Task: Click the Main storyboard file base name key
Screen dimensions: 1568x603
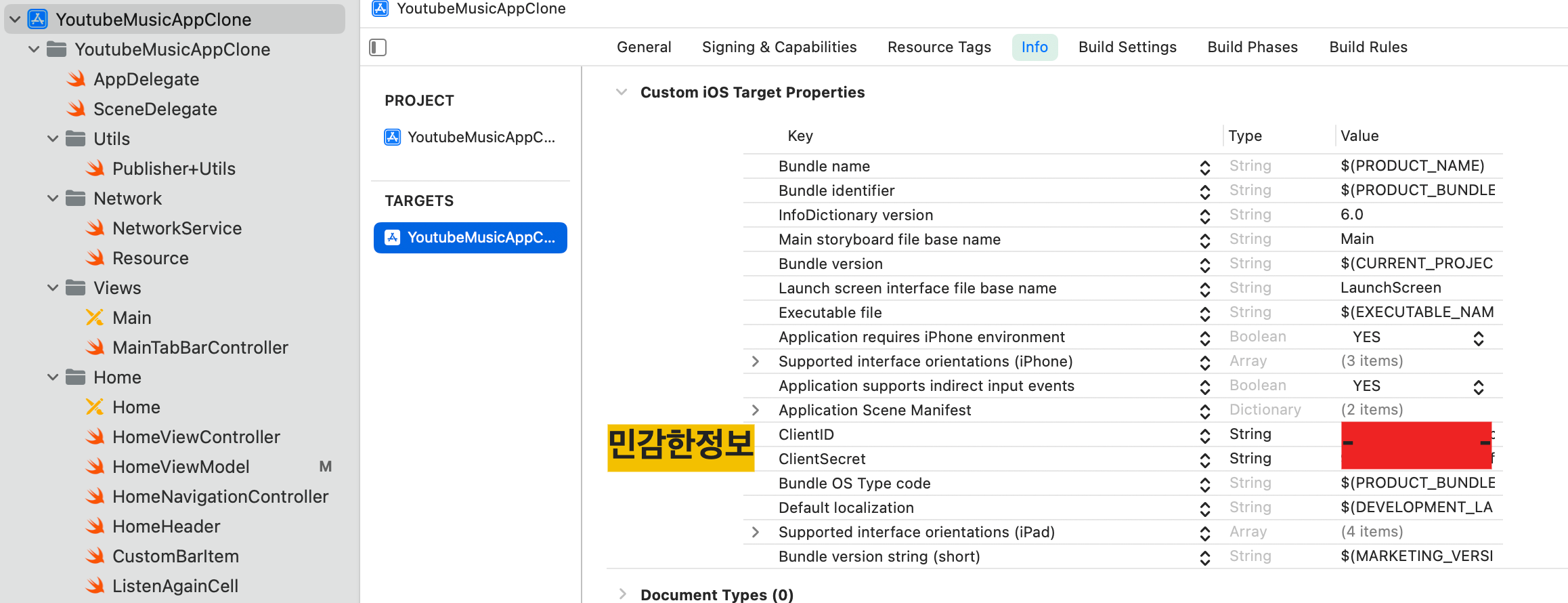Action: click(890, 239)
